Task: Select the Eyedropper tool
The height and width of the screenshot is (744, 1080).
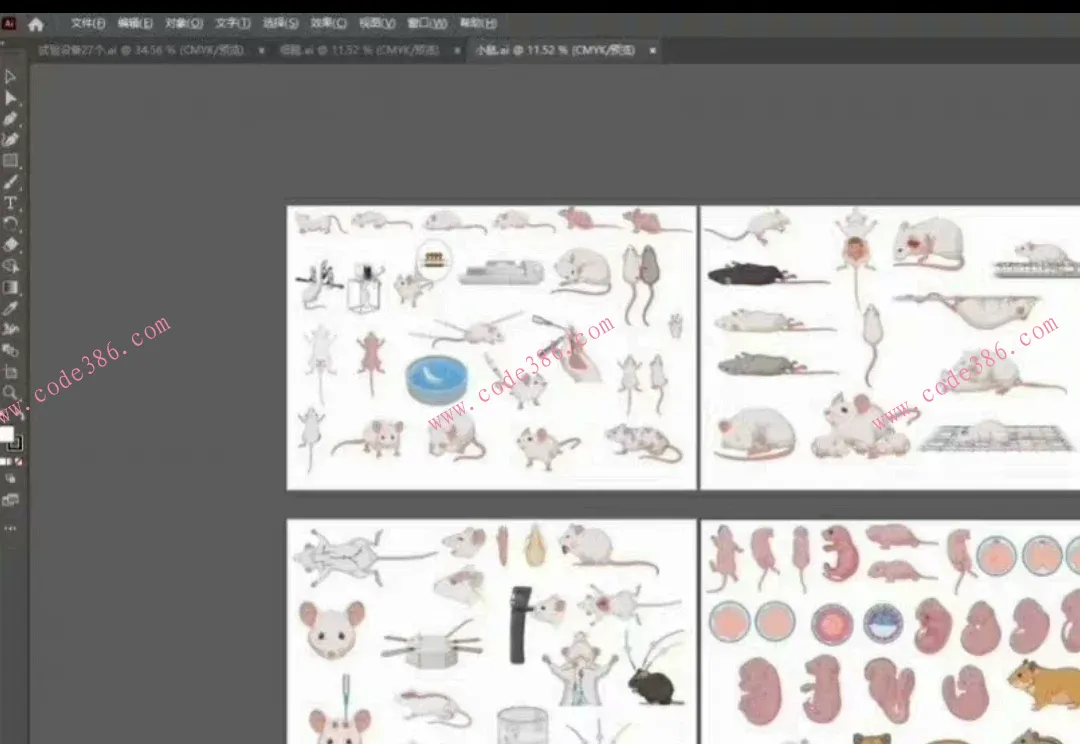Action: click(x=10, y=308)
